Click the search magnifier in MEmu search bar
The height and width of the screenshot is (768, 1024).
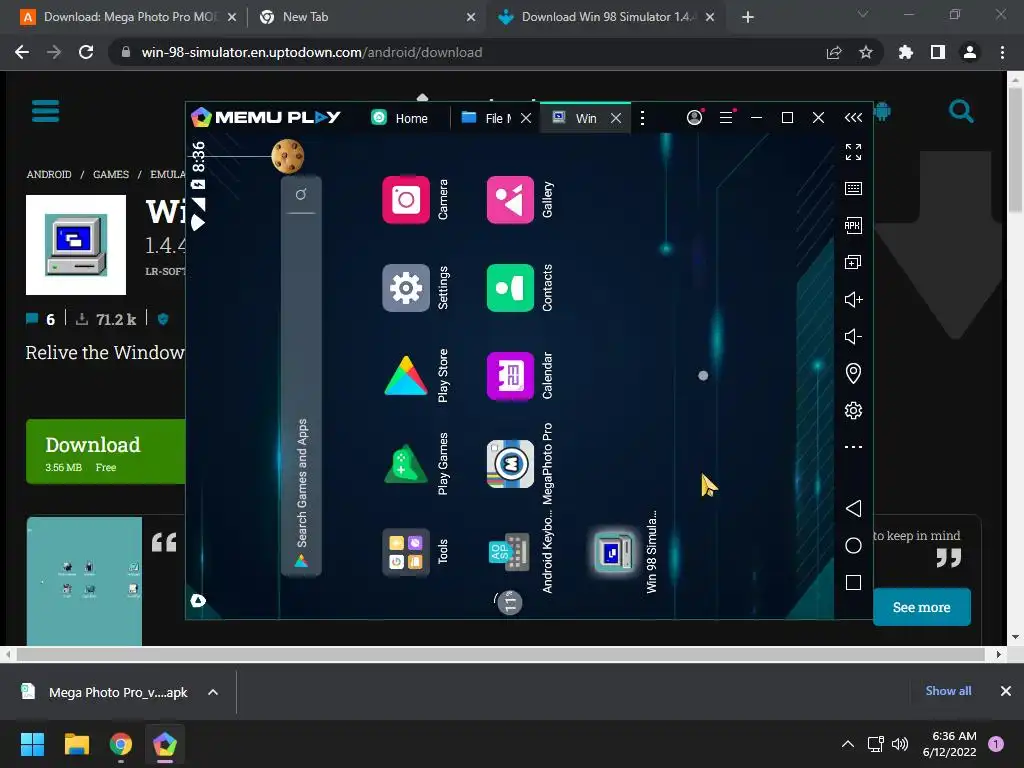(x=301, y=195)
